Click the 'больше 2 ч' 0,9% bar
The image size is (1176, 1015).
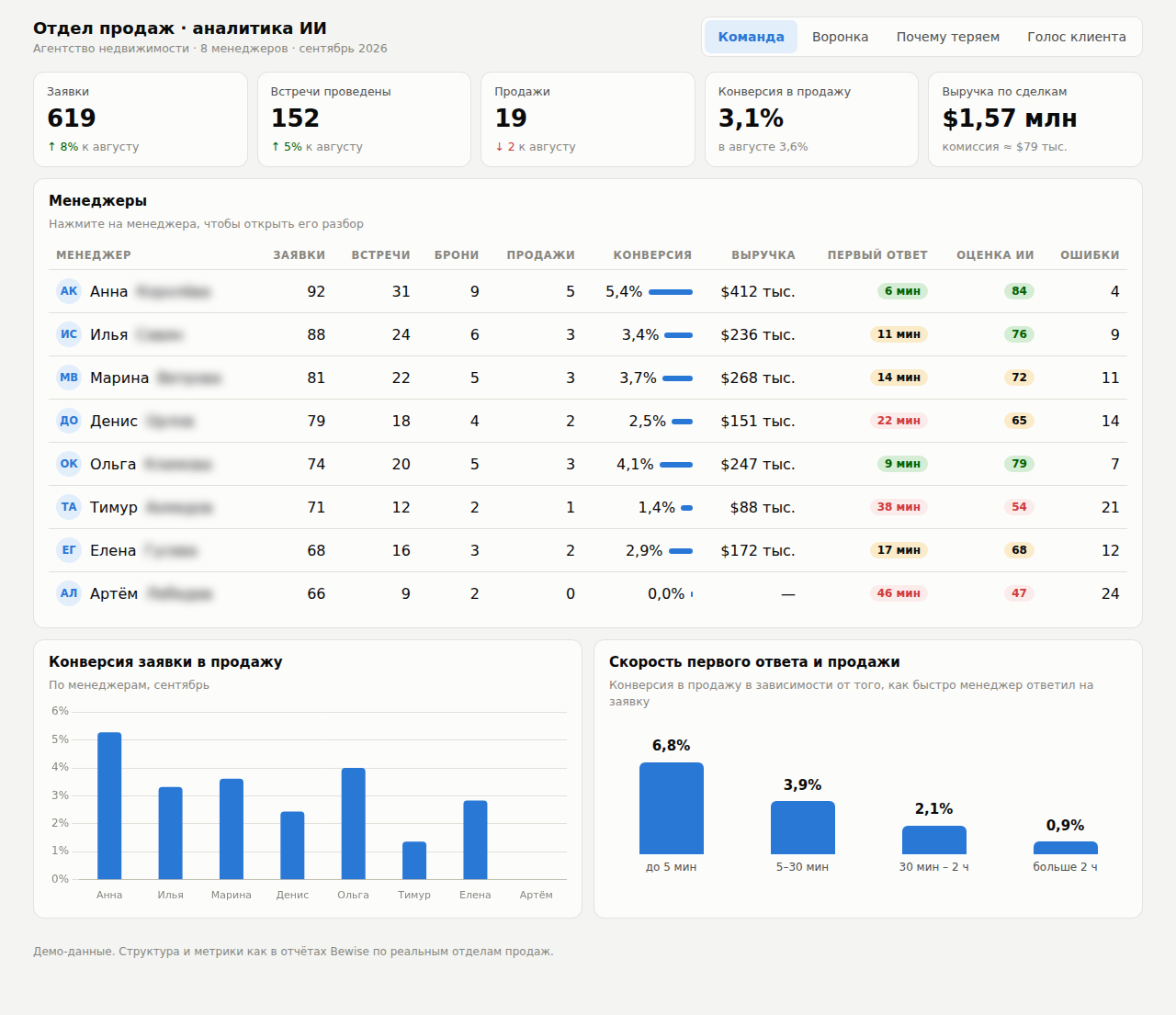pyautogui.click(x=1065, y=848)
